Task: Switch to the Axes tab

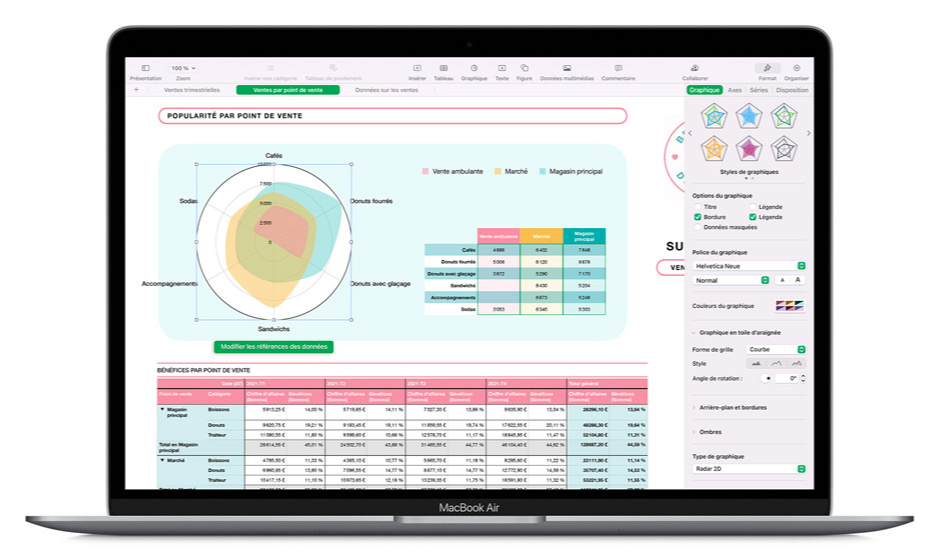Action: pos(735,90)
